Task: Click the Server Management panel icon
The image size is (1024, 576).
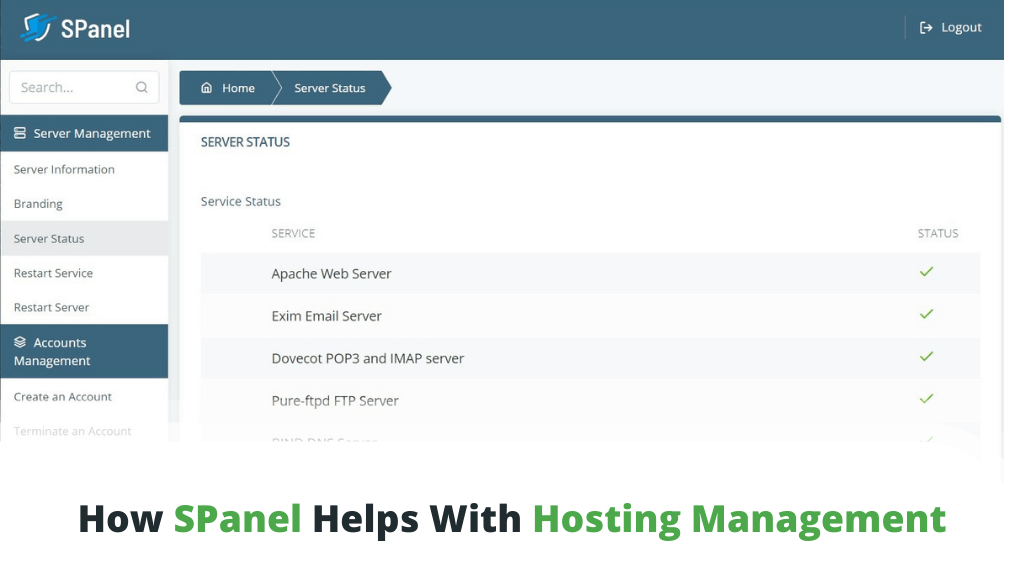Action: 20,133
